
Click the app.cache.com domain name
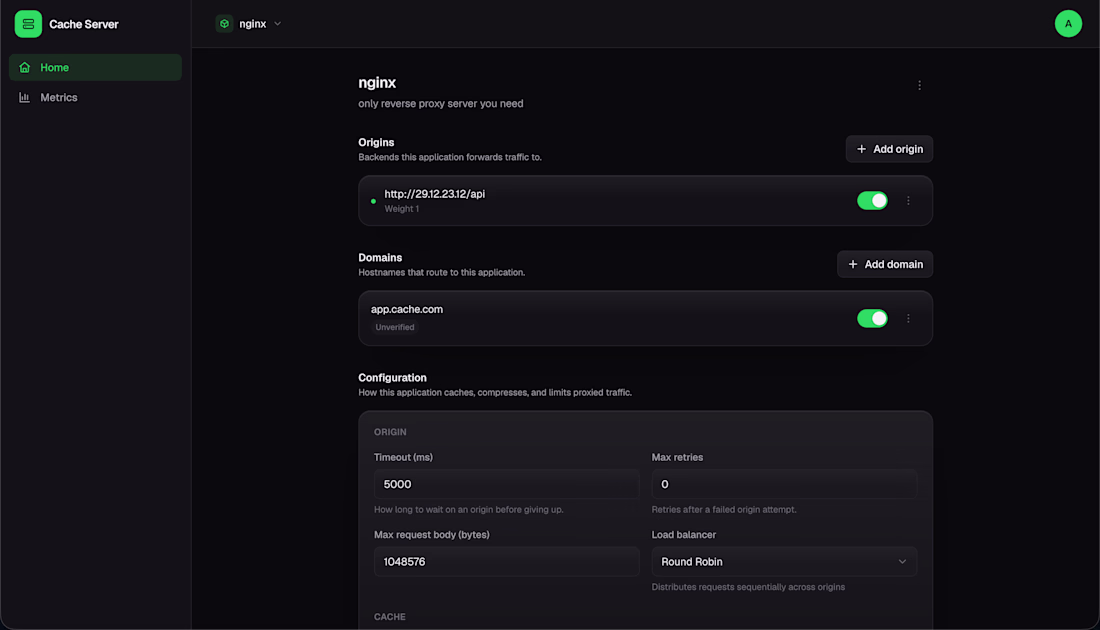[x=407, y=309]
